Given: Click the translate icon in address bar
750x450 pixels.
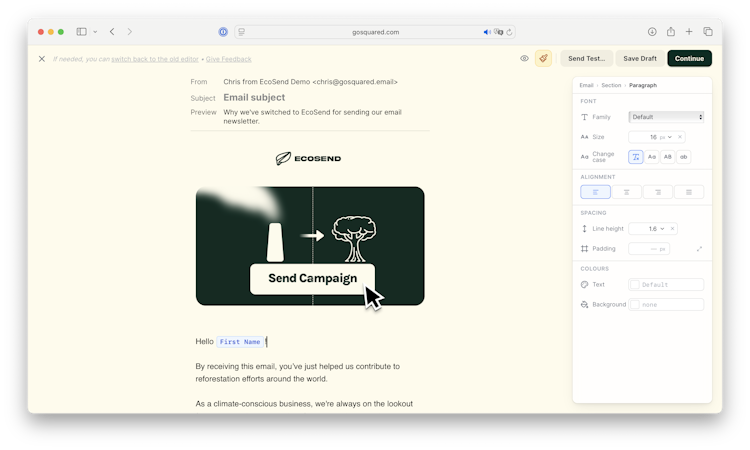Looking at the screenshot, I should click(x=498, y=32).
